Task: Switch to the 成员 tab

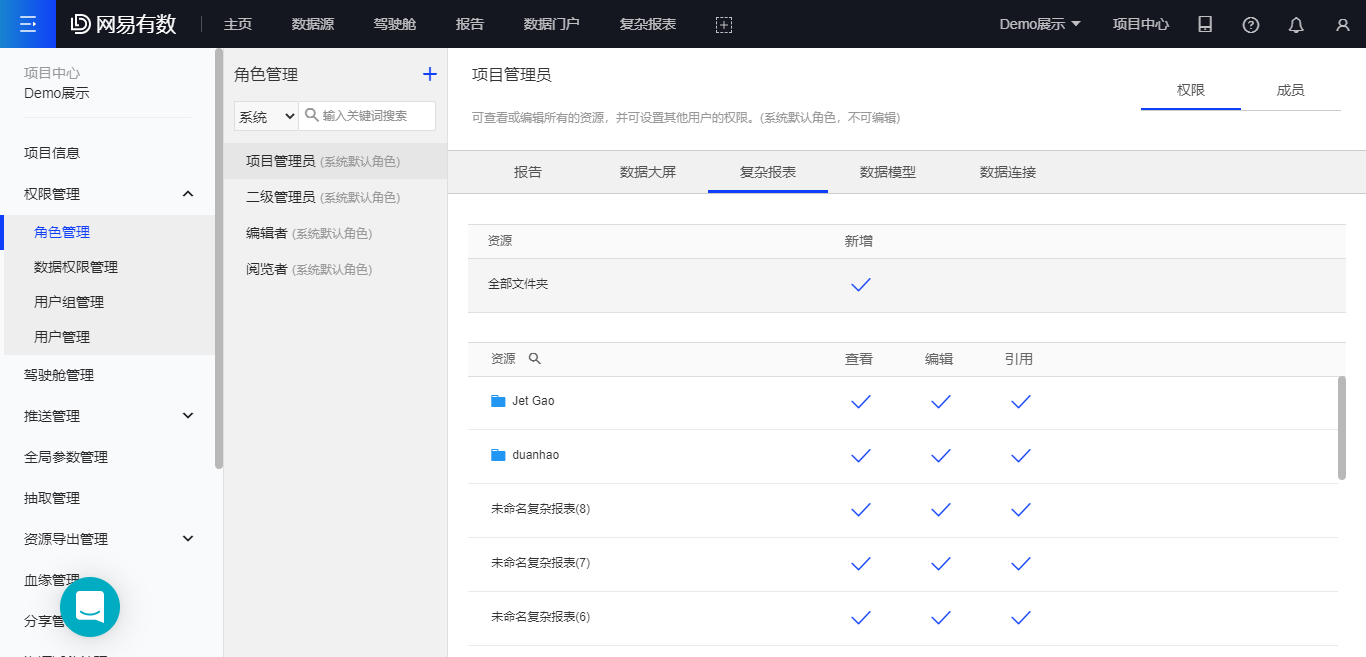Action: (x=1290, y=90)
